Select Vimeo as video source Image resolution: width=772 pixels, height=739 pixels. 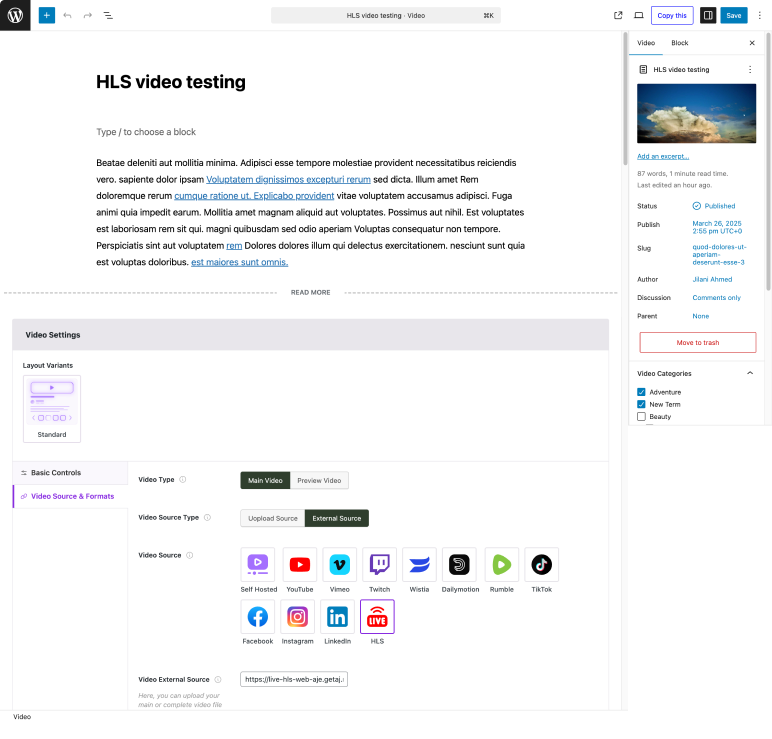[340, 565]
